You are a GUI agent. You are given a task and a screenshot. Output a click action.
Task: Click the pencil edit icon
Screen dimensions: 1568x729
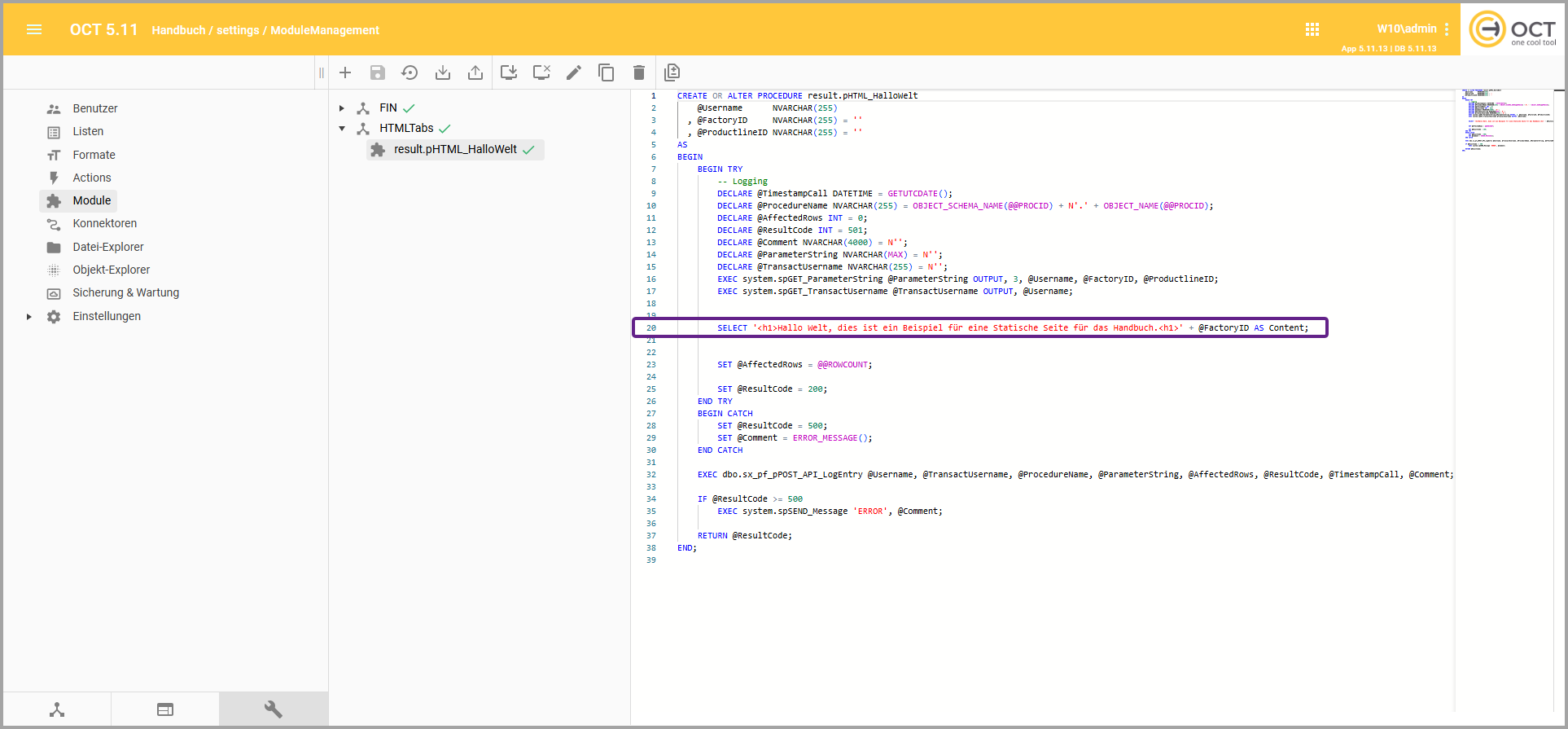click(574, 72)
